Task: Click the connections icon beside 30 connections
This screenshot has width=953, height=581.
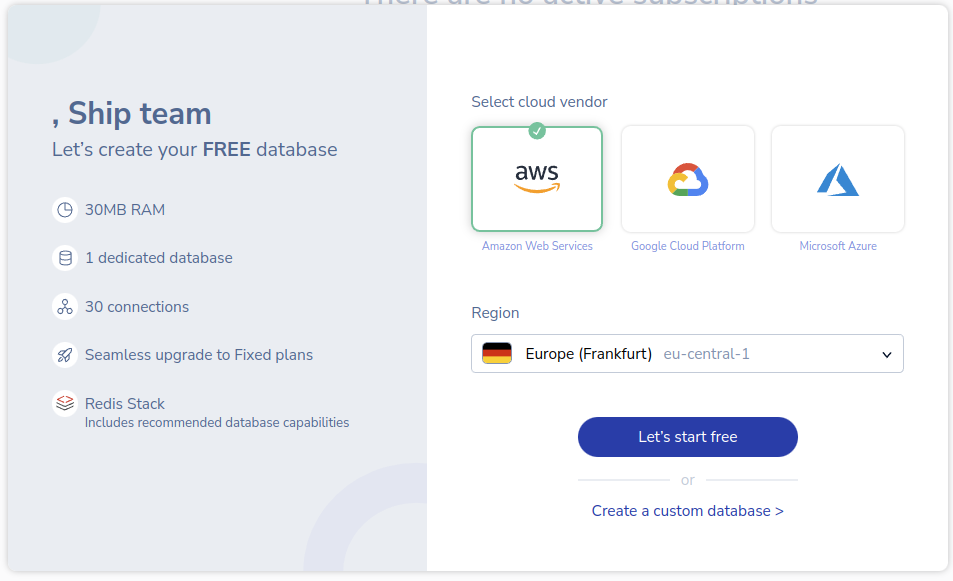Action: [x=65, y=306]
